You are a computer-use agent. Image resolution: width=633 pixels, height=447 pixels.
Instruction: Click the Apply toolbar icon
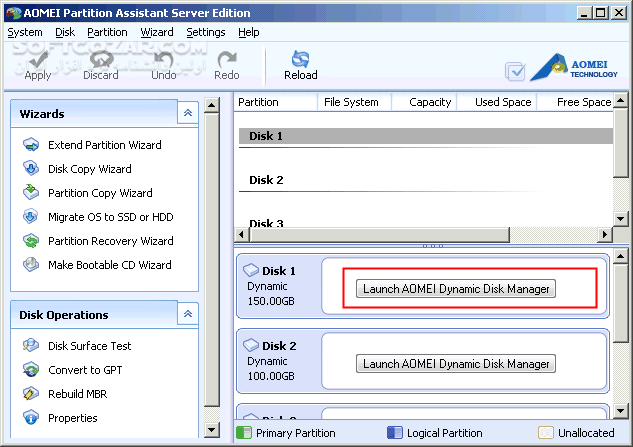tap(37, 65)
